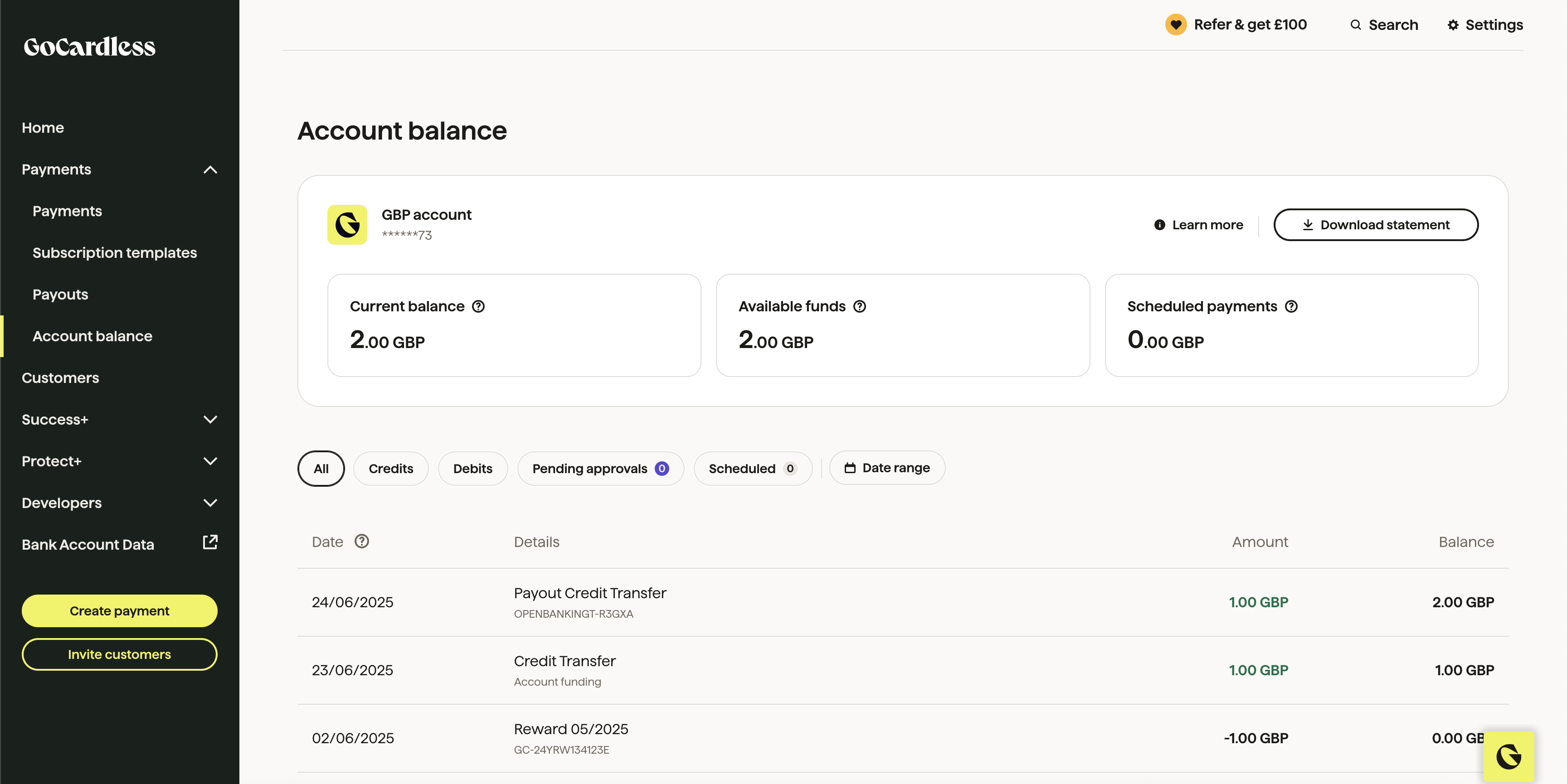Image resolution: width=1567 pixels, height=784 pixels.
Task: Click the Credit Transfer row dated 23/06/2025
Action: pyautogui.click(x=903, y=670)
